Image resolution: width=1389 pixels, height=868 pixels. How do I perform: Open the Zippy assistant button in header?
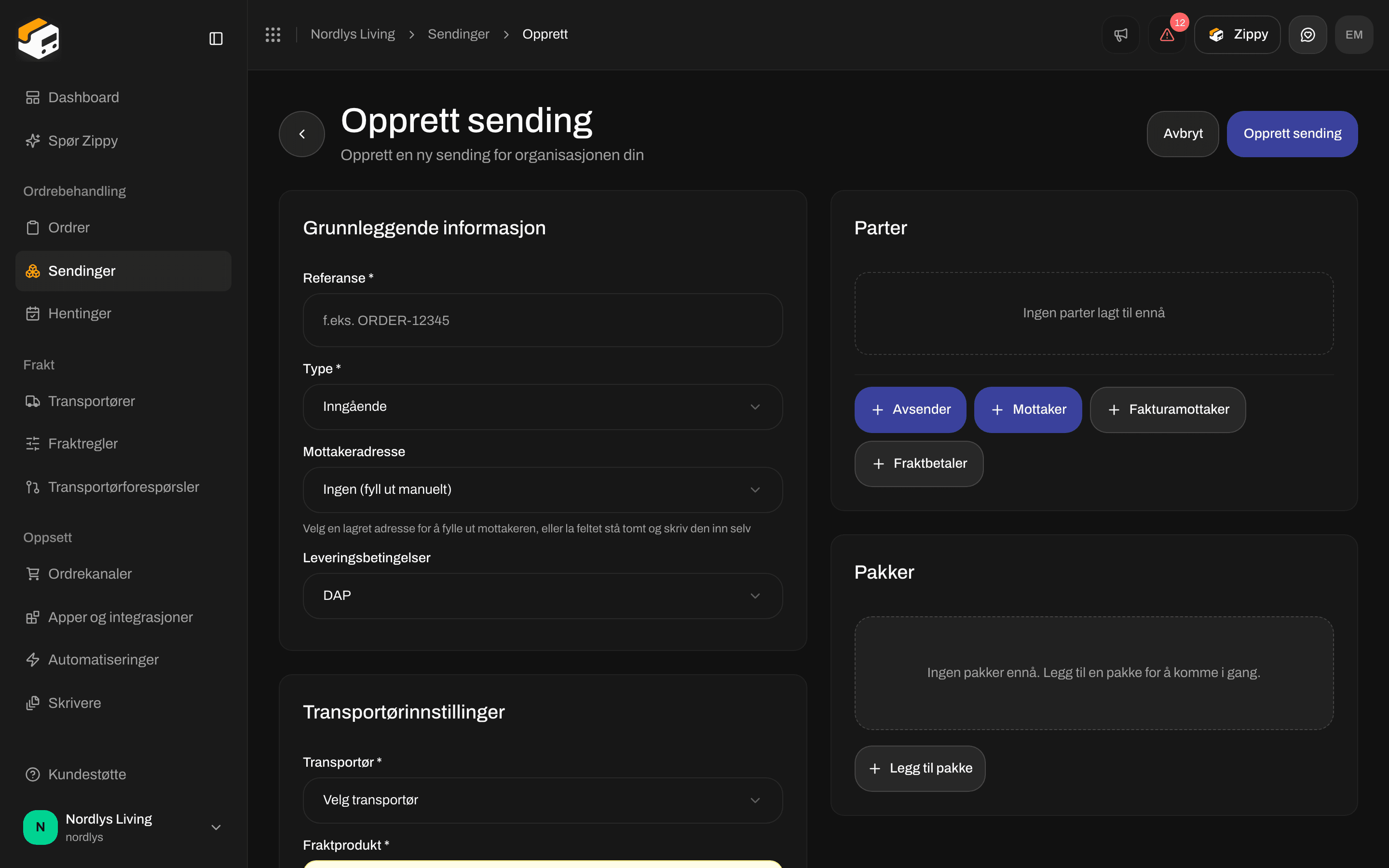1238,34
